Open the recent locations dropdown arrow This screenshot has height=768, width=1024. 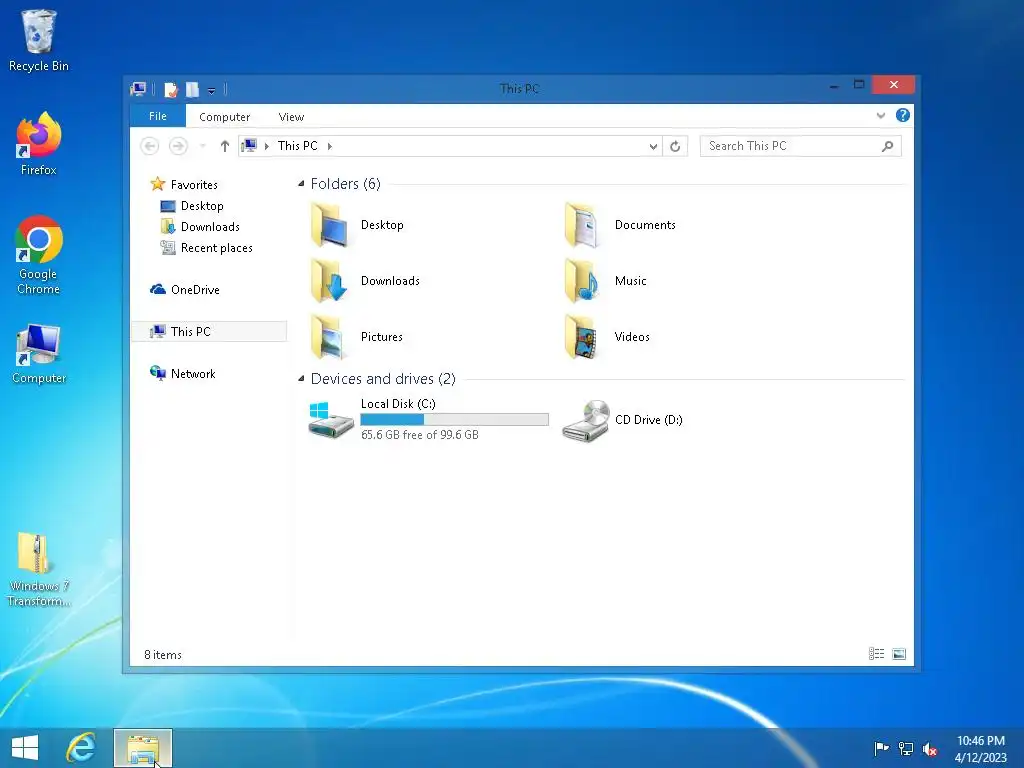[x=202, y=146]
